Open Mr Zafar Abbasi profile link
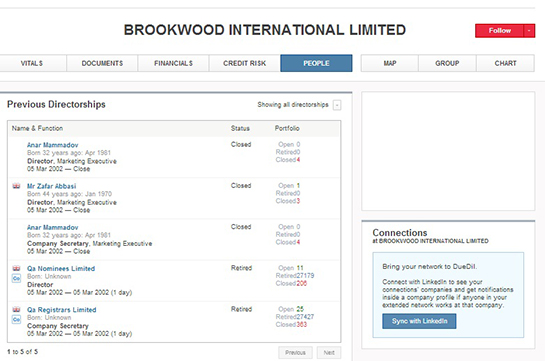The image size is (545, 361). tap(51, 186)
